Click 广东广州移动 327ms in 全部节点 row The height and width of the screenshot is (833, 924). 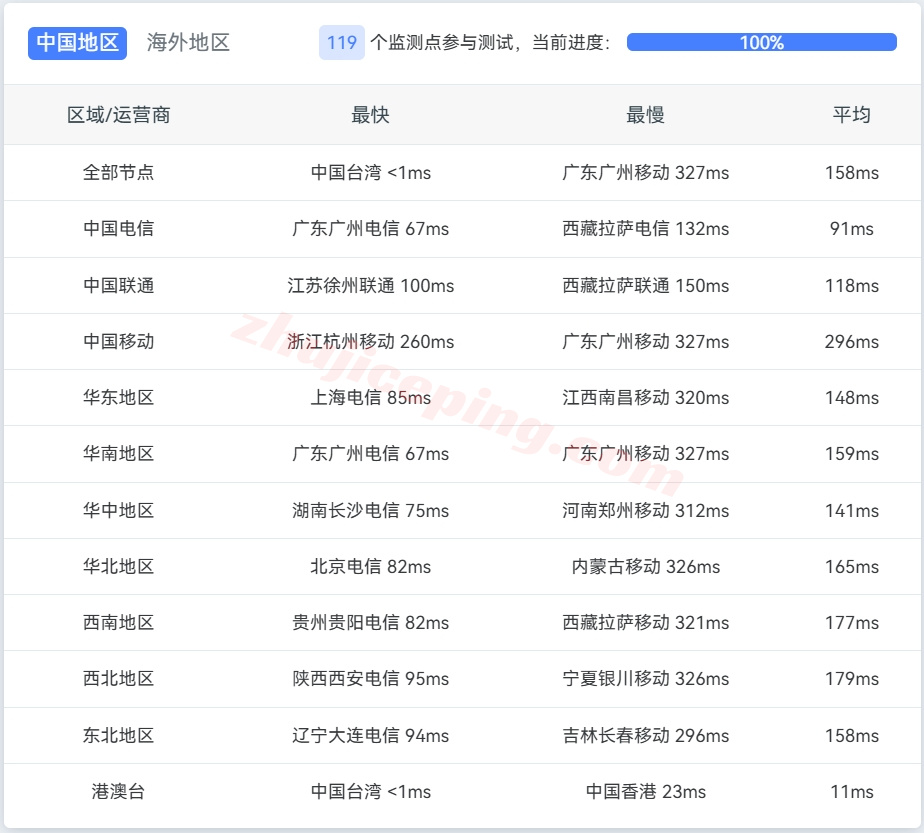tap(646, 173)
